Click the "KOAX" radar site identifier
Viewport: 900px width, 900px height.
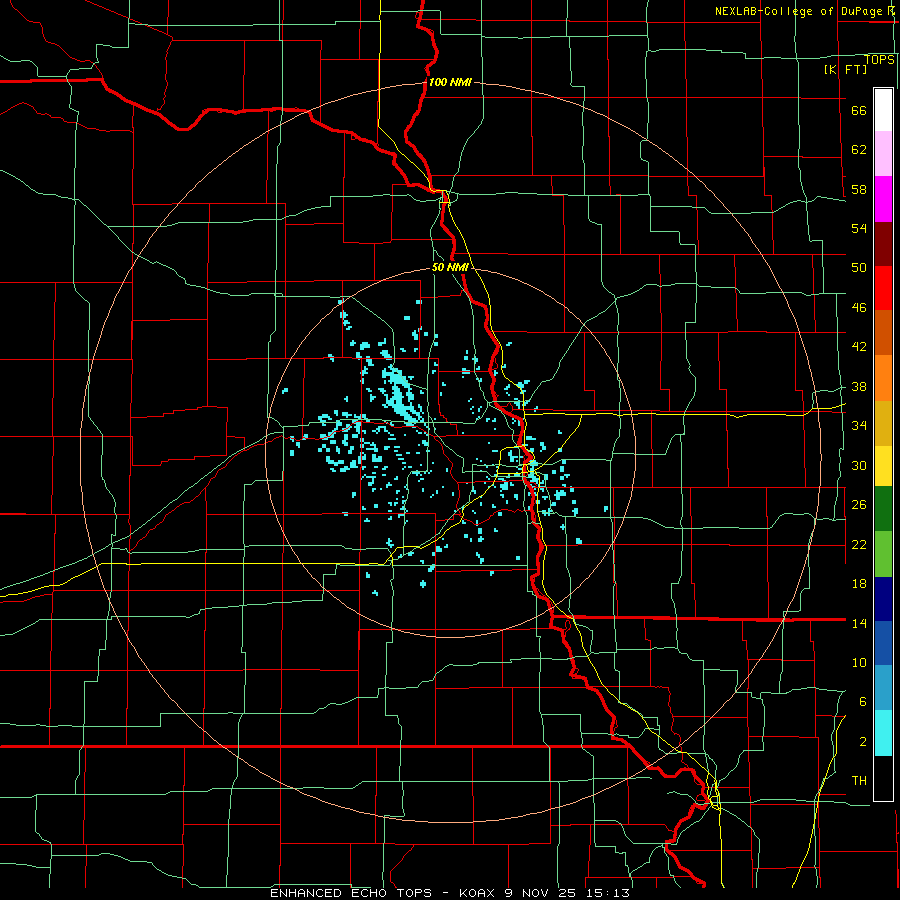tap(479, 893)
